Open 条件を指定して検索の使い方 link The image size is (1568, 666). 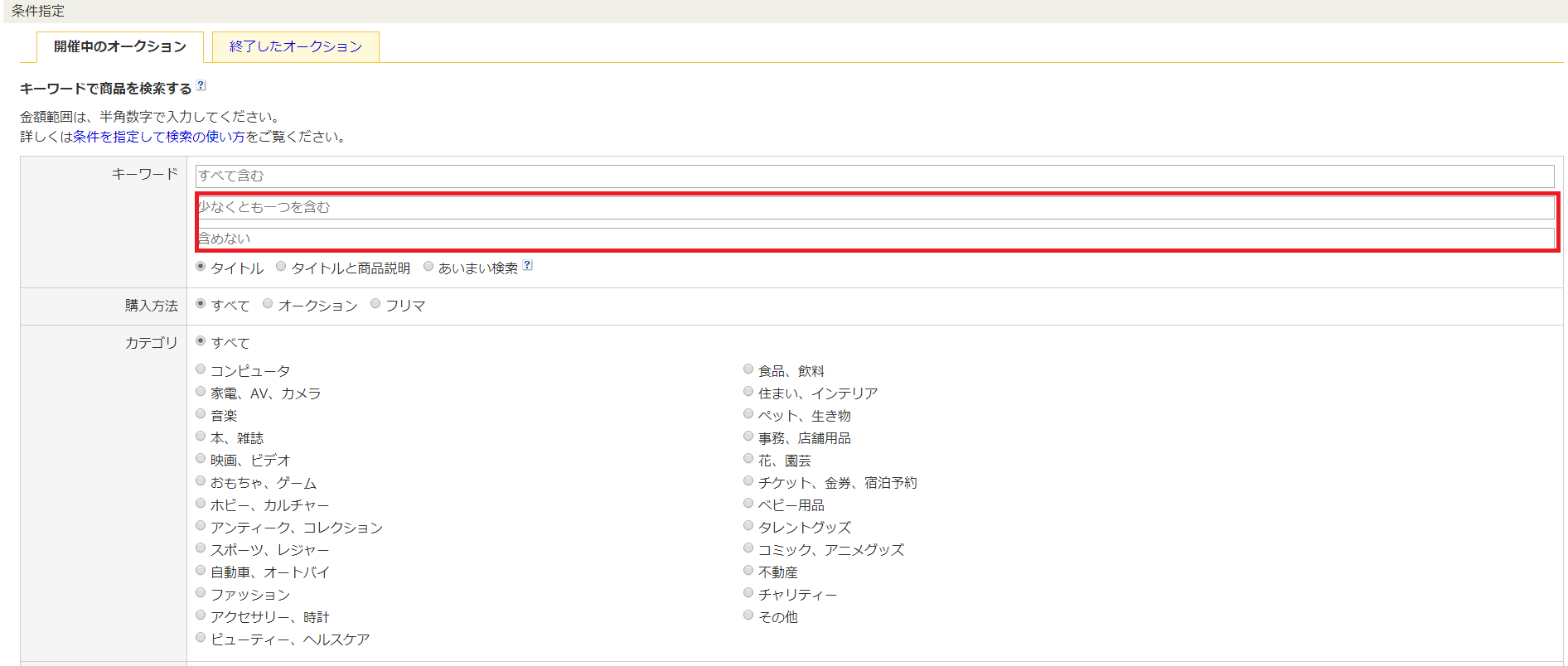pyautogui.click(x=159, y=137)
